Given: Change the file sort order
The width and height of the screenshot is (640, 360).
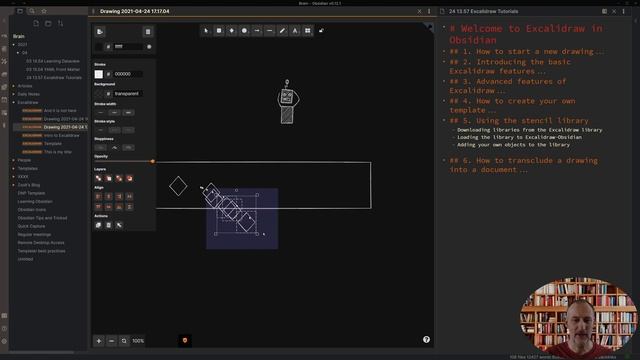Looking at the screenshot, I should 60,24.
